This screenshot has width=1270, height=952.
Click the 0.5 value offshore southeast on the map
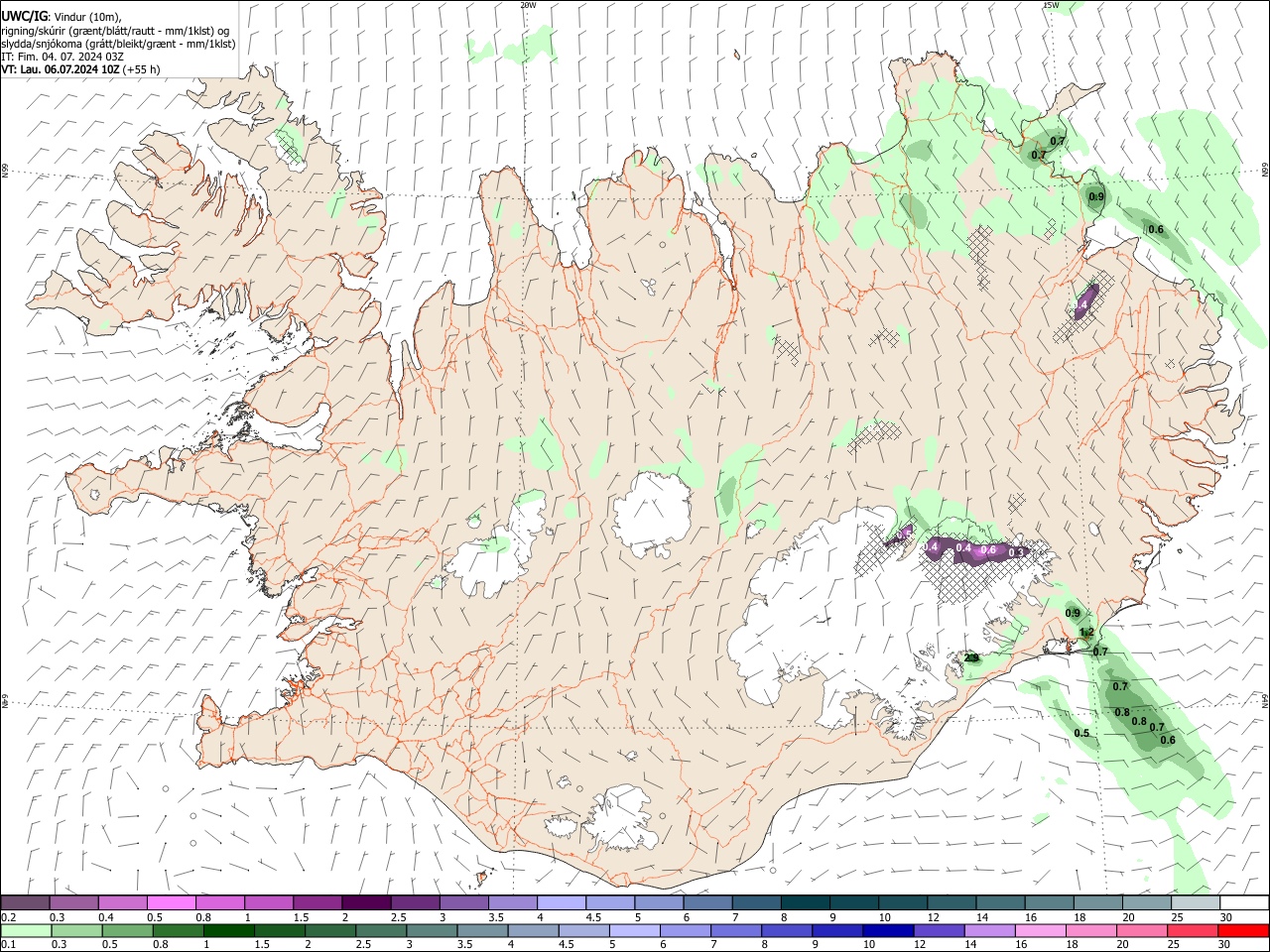pos(1082,733)
